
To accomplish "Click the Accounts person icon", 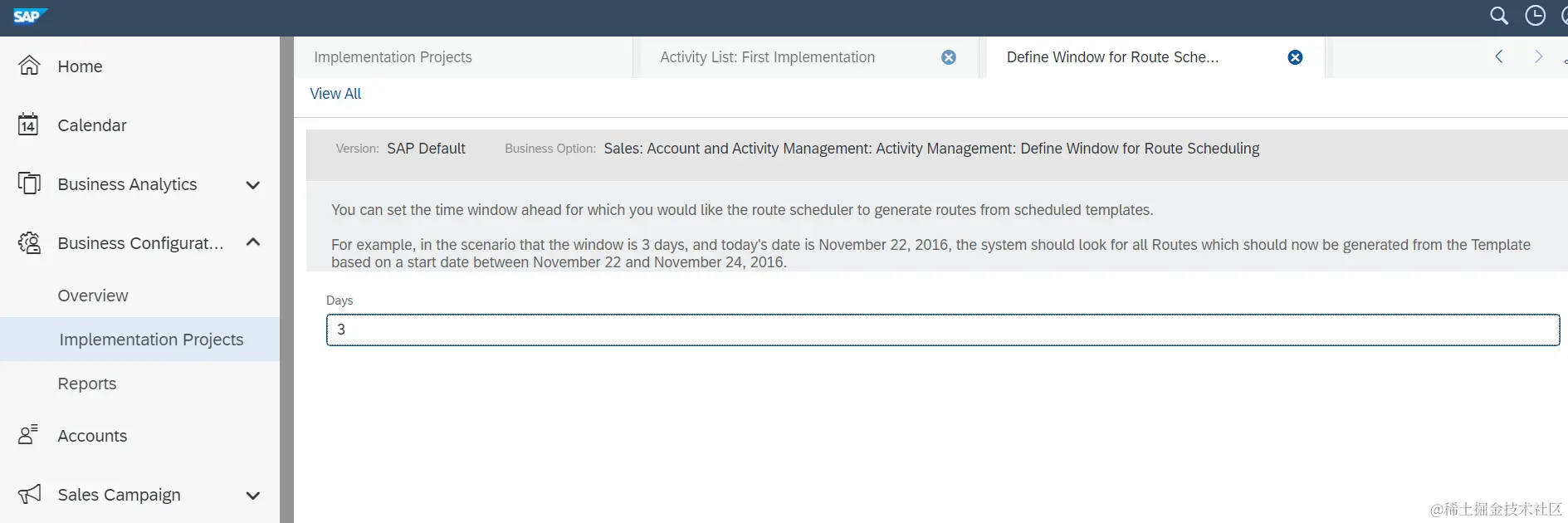I will coord(28,435).
